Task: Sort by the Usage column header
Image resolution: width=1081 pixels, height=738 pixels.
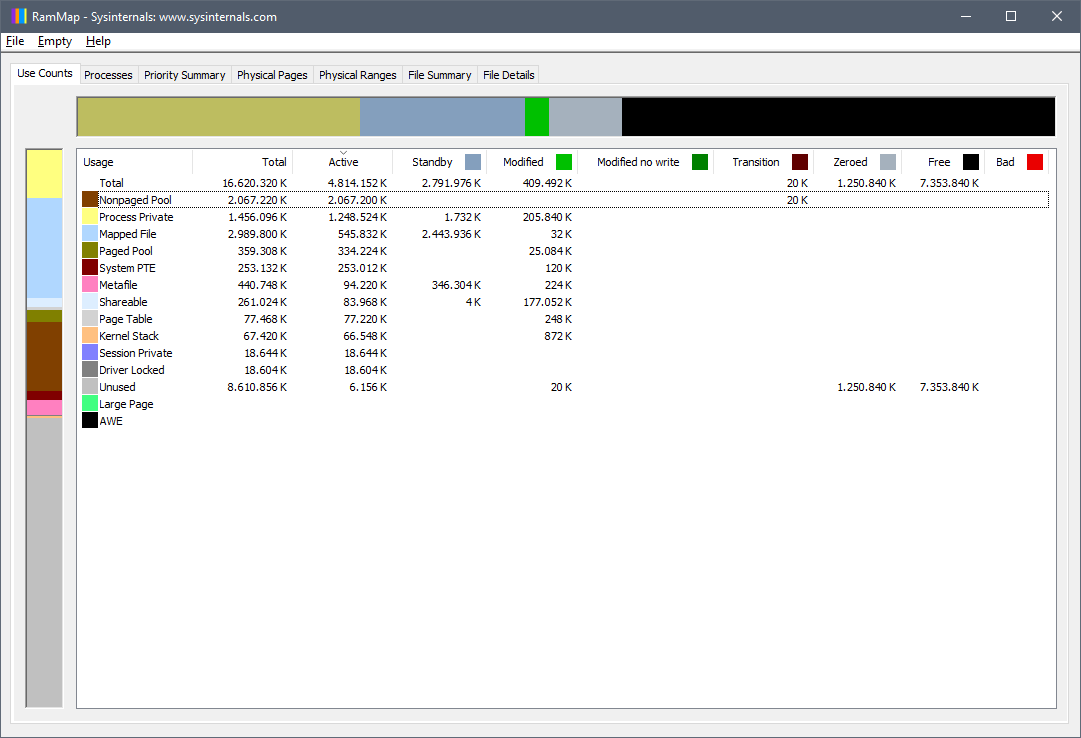Action: (134, 162)
